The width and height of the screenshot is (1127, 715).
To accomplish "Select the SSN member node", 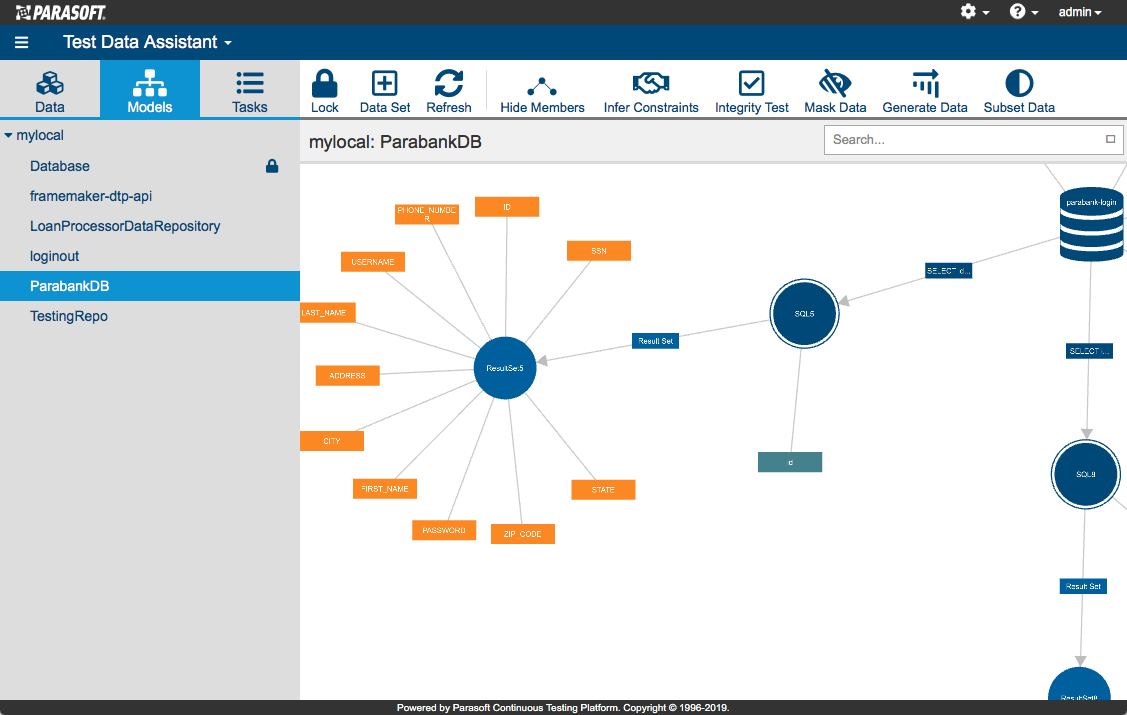I will tap(599, 251).
